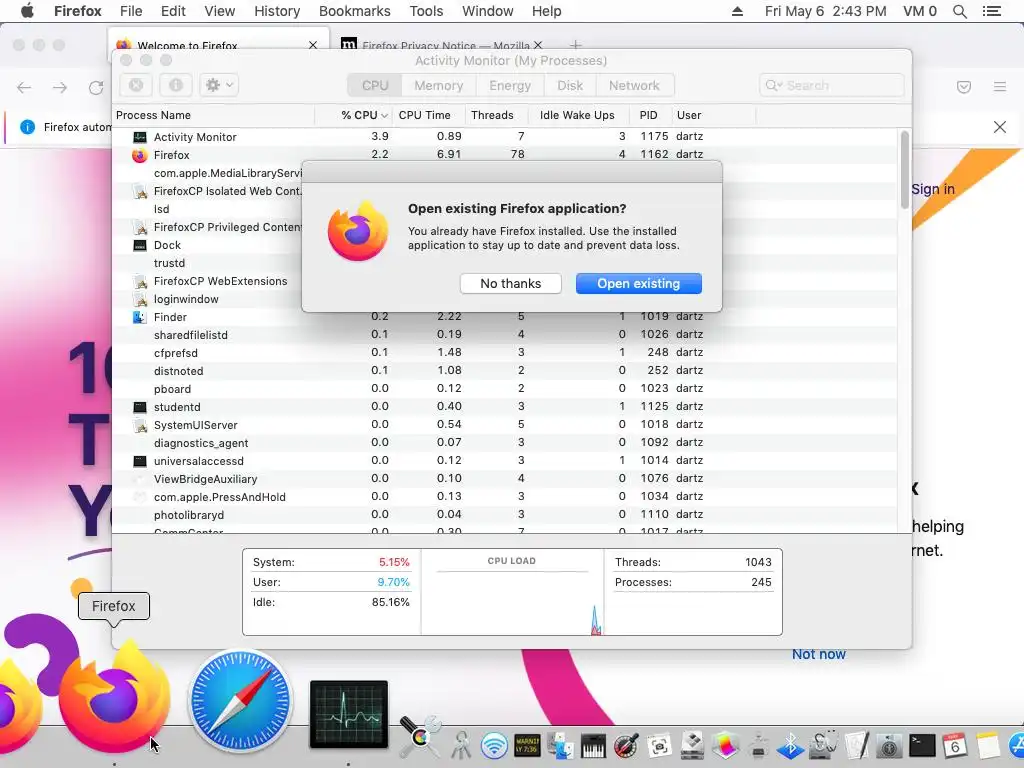The image size is (1024, 768).
Task: Open Bluetooth File Exchange from the Dock
Action: click(790, 745)
